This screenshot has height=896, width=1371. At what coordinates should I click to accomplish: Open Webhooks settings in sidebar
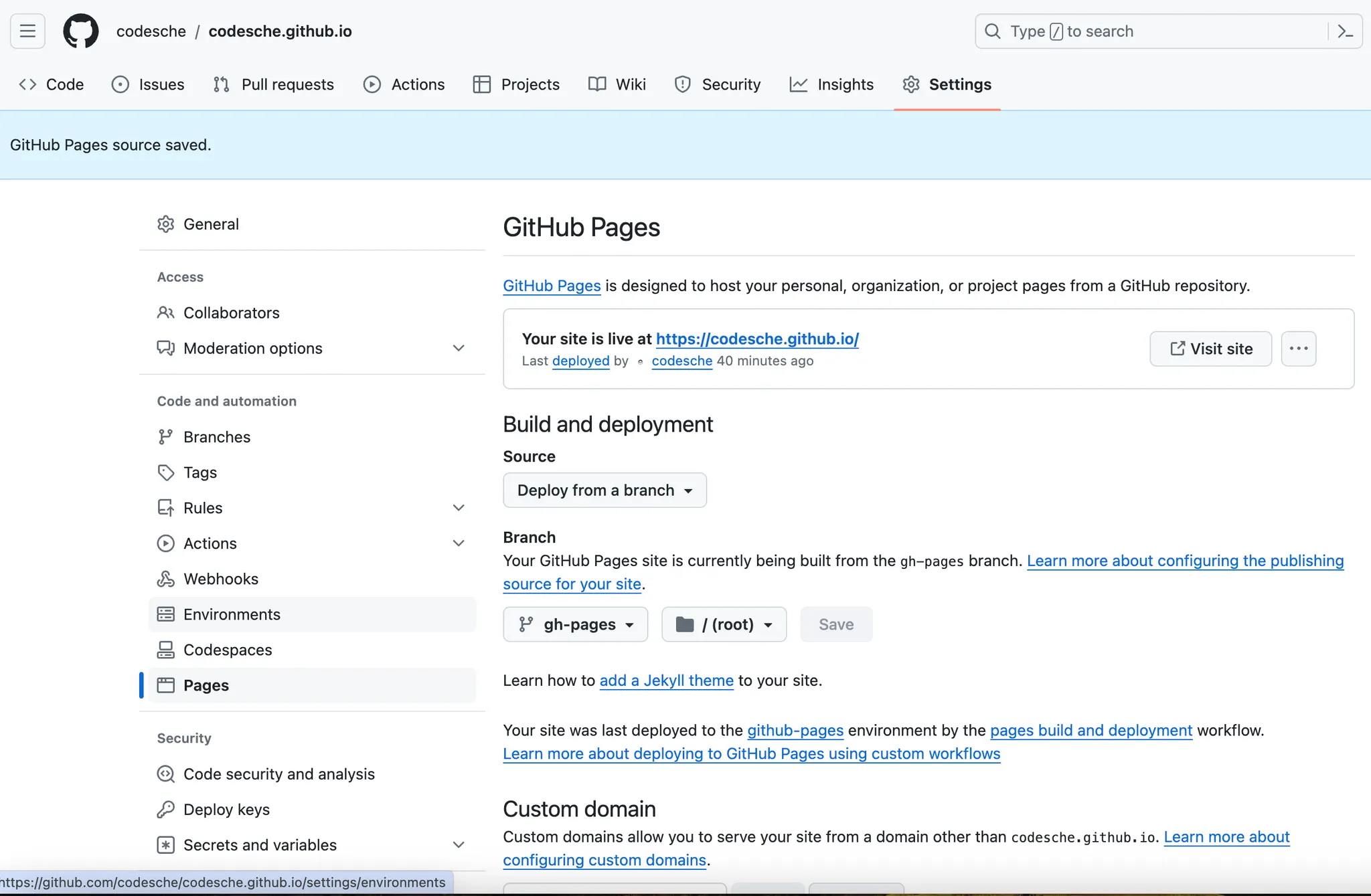[220, 579]
